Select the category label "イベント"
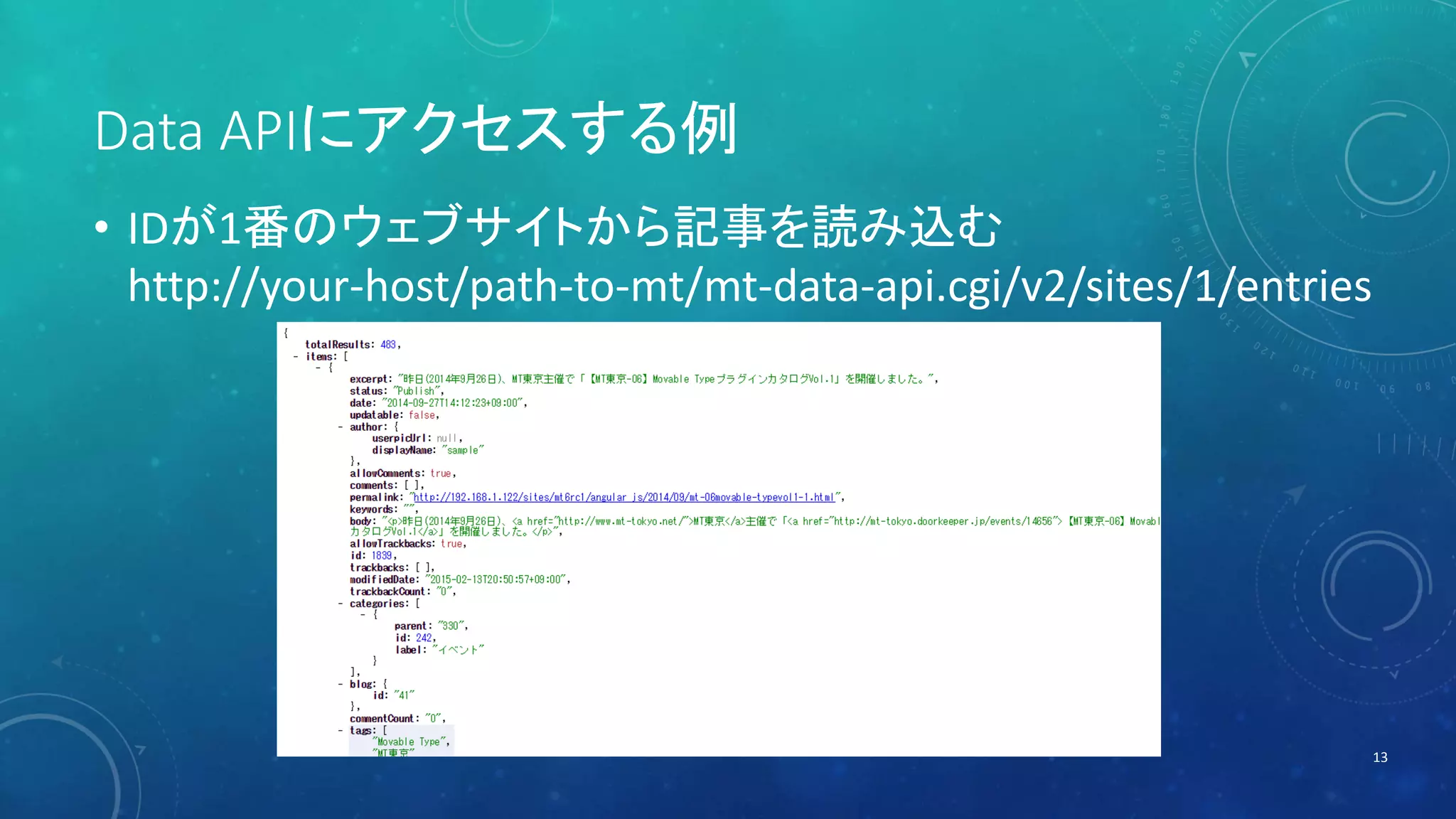The image size is (1456, 819). (458, 650)
